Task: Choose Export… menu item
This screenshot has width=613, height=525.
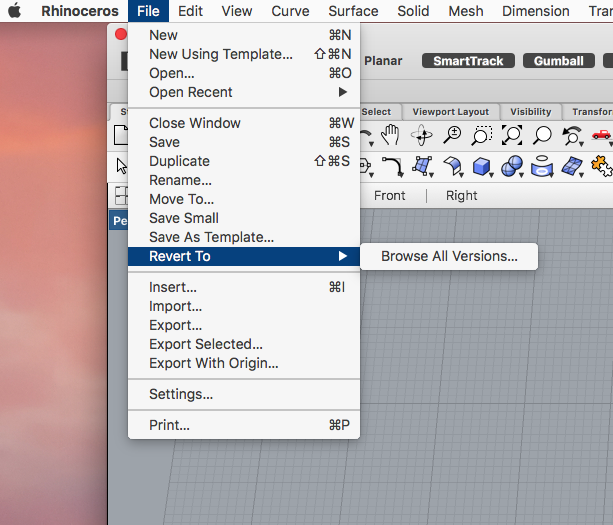Action: pyautogui.click(x=244, y=325)
